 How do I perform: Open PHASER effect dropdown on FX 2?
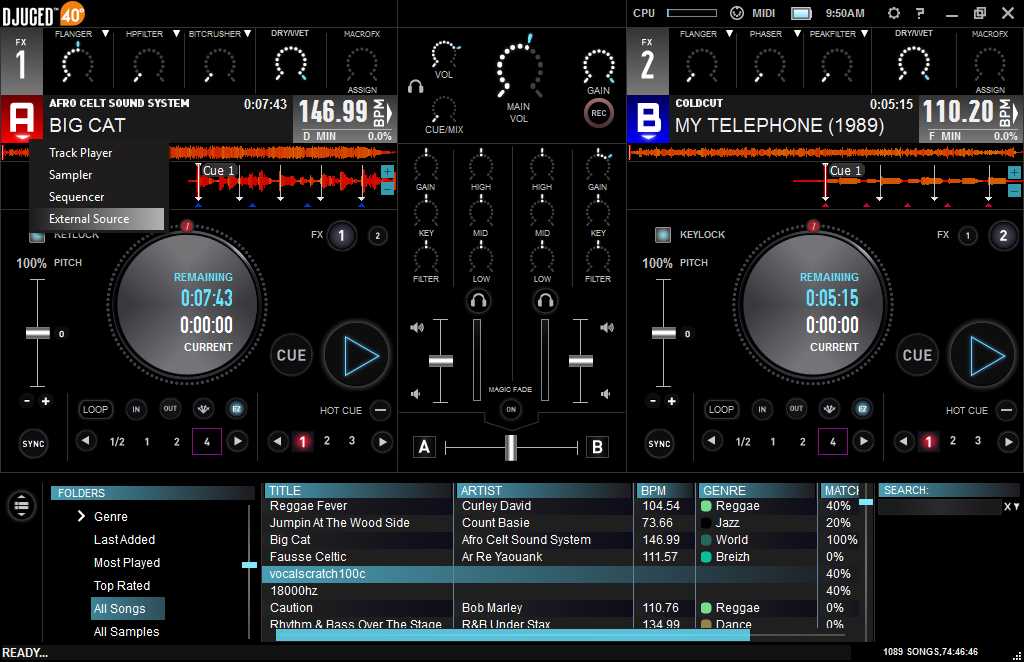(797, 34)
